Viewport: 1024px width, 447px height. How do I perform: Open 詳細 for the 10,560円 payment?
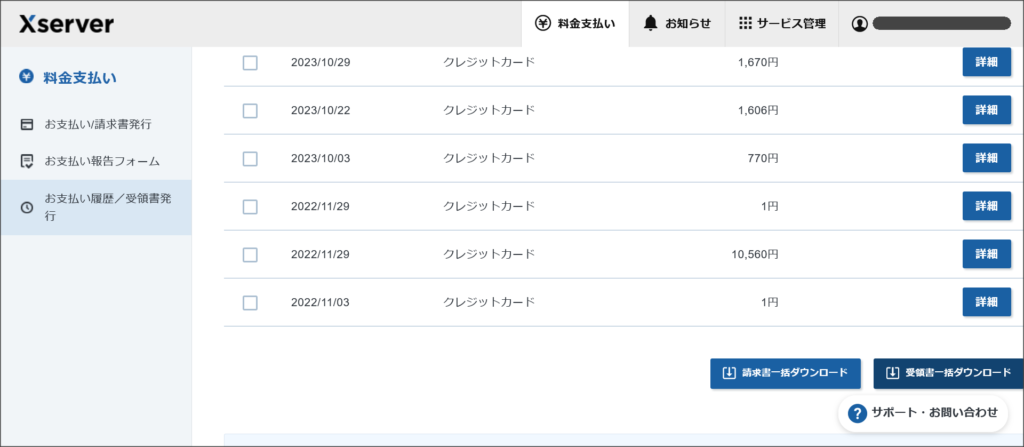point(986,254)
